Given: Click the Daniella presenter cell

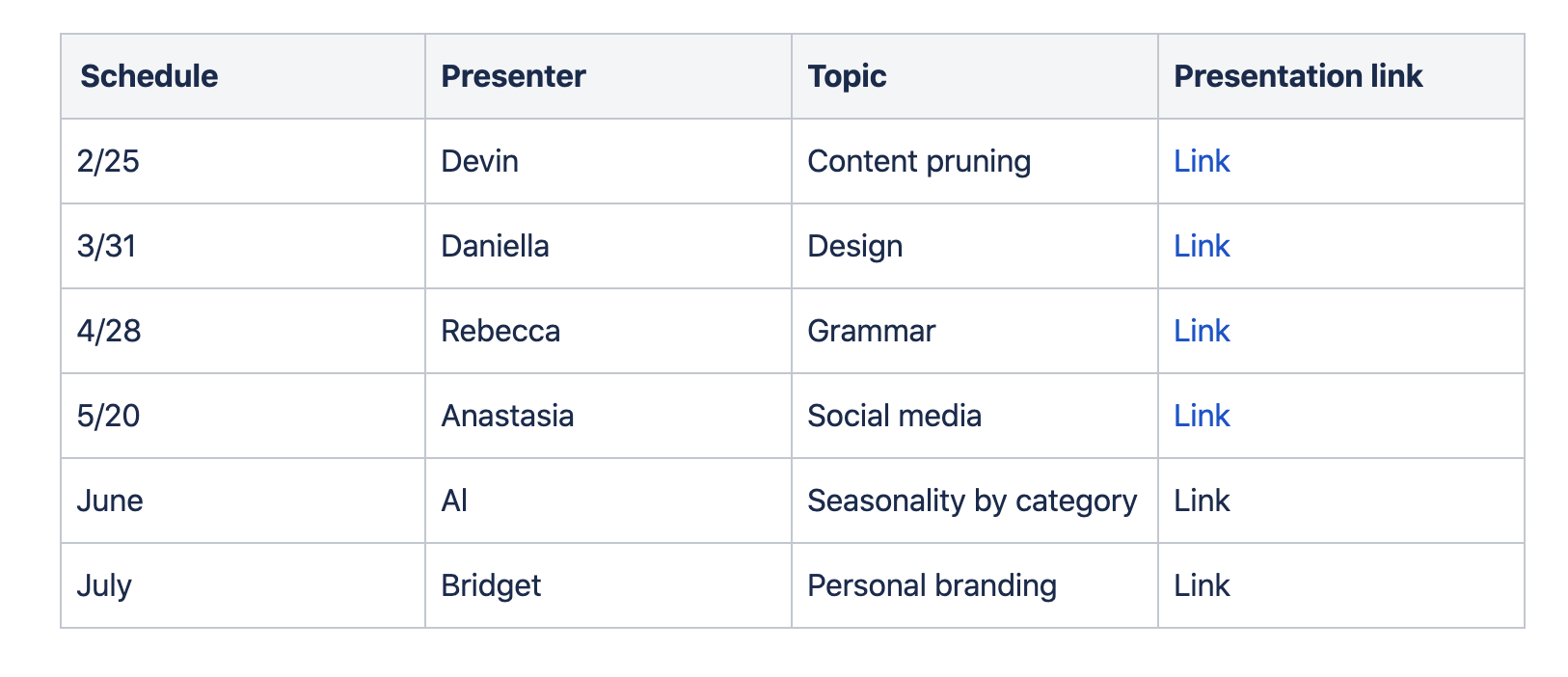Looking at the screenshot, I should (x=495, y=246).
